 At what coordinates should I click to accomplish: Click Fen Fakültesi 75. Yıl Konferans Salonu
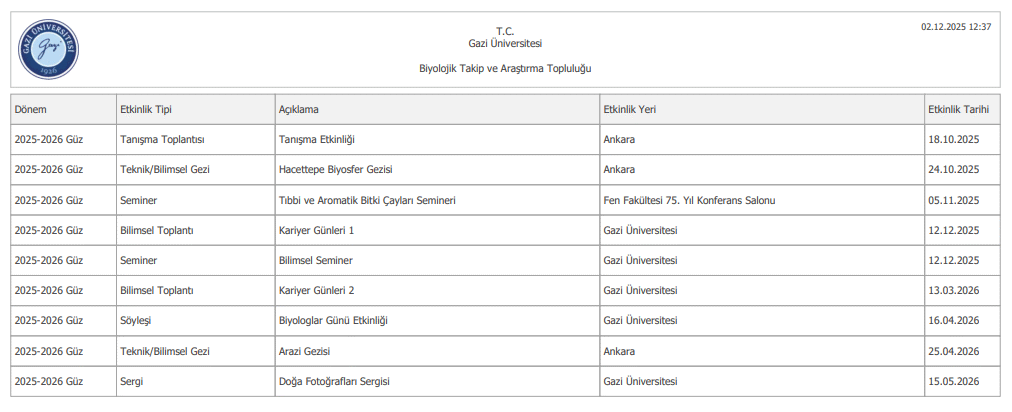point(689,200)
